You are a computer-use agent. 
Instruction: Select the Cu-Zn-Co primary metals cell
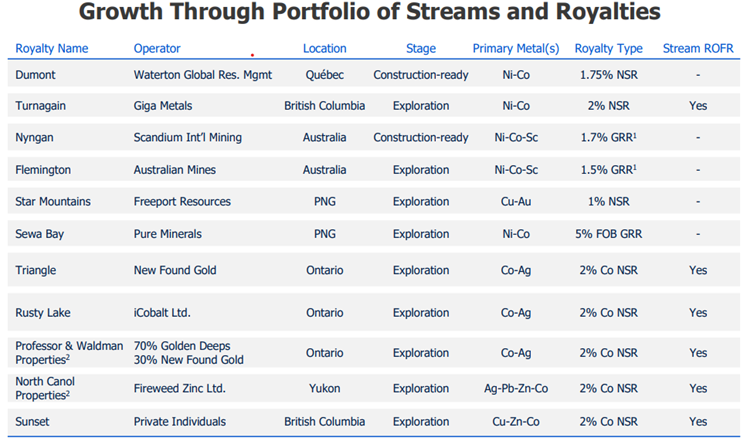[x=516, y=422]
